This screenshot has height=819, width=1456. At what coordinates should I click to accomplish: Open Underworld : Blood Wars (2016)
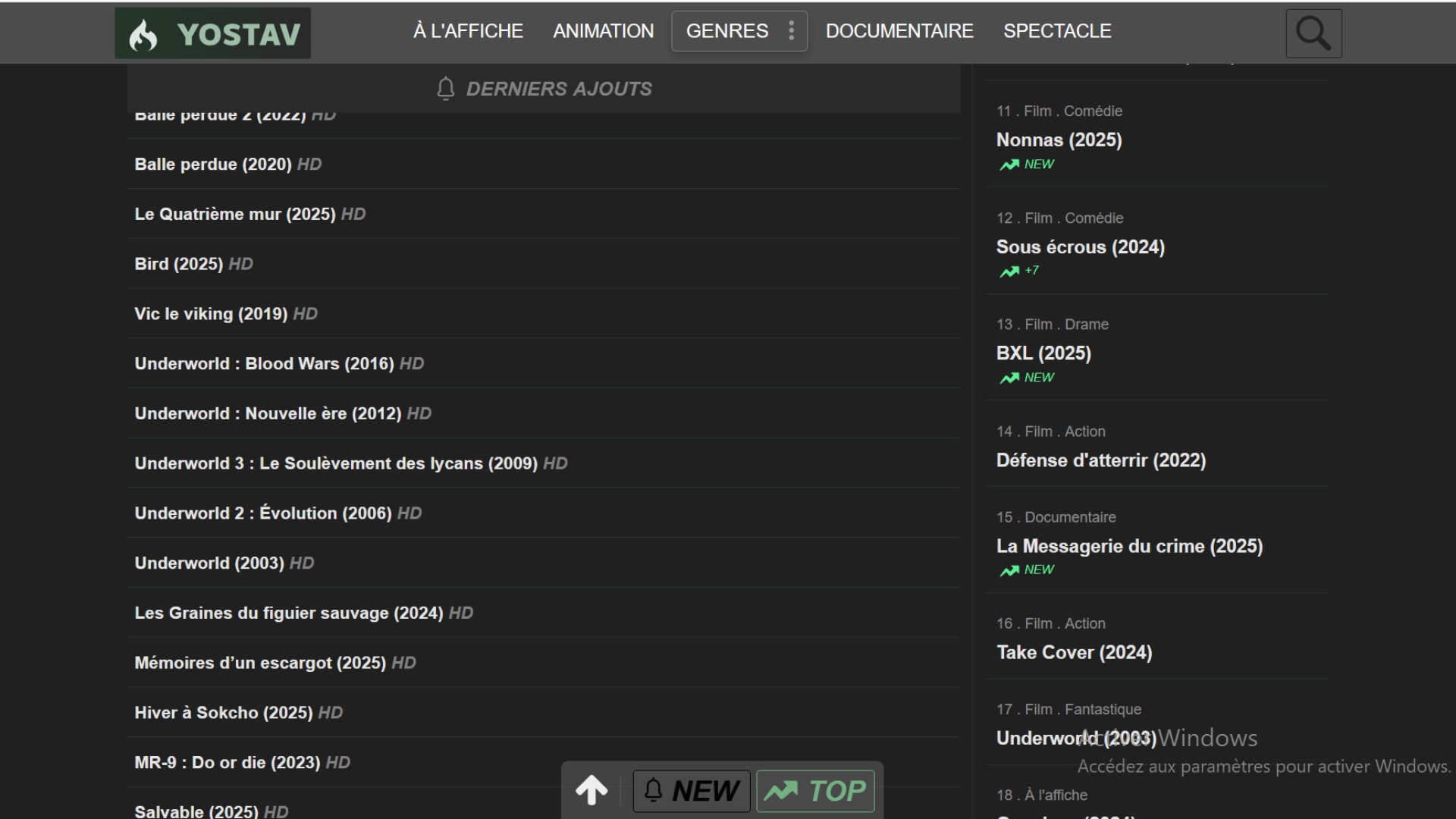264,364
